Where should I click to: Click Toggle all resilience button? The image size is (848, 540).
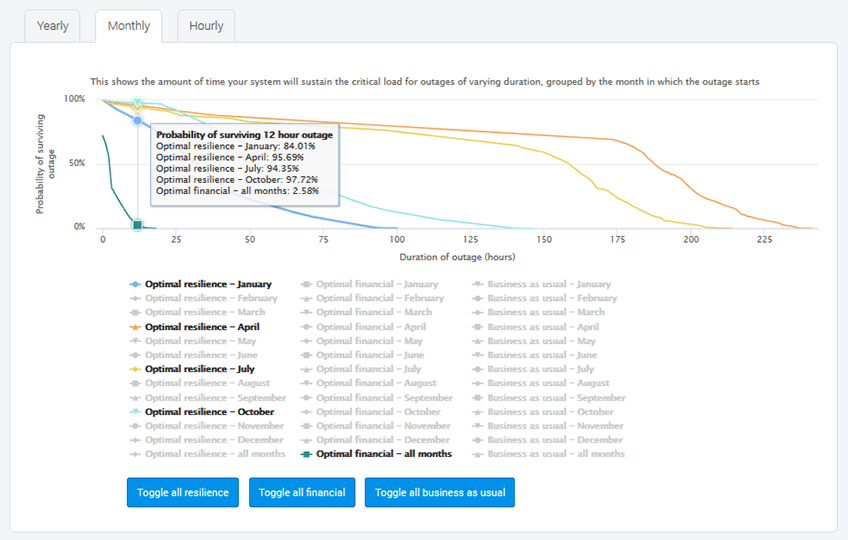[x=183, y=492]
